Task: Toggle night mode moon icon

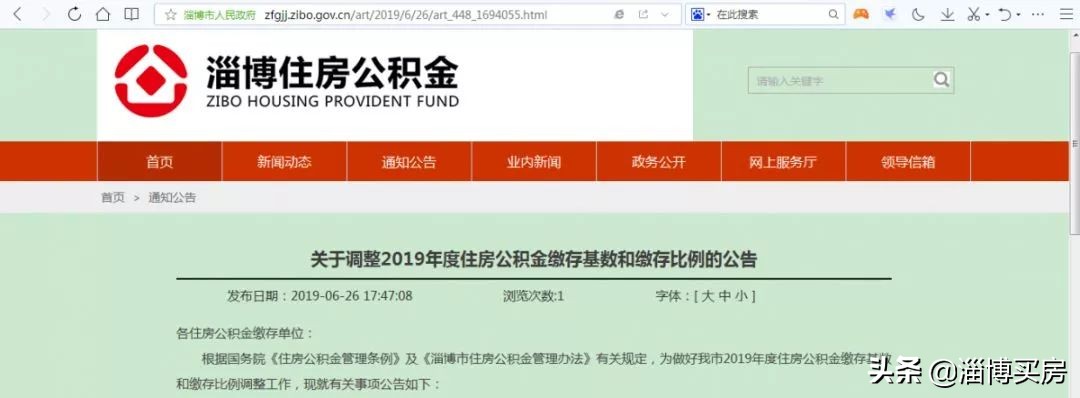Action: click(918, 14)
